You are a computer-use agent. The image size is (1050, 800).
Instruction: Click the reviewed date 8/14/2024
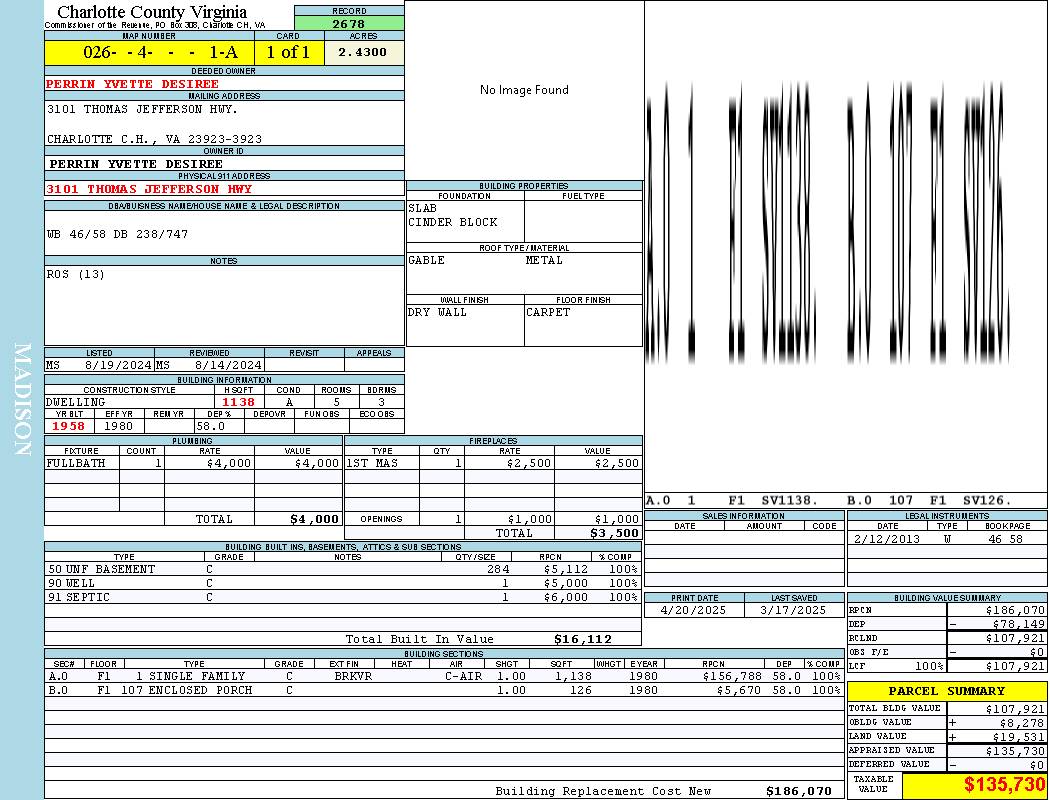(228, 365)
